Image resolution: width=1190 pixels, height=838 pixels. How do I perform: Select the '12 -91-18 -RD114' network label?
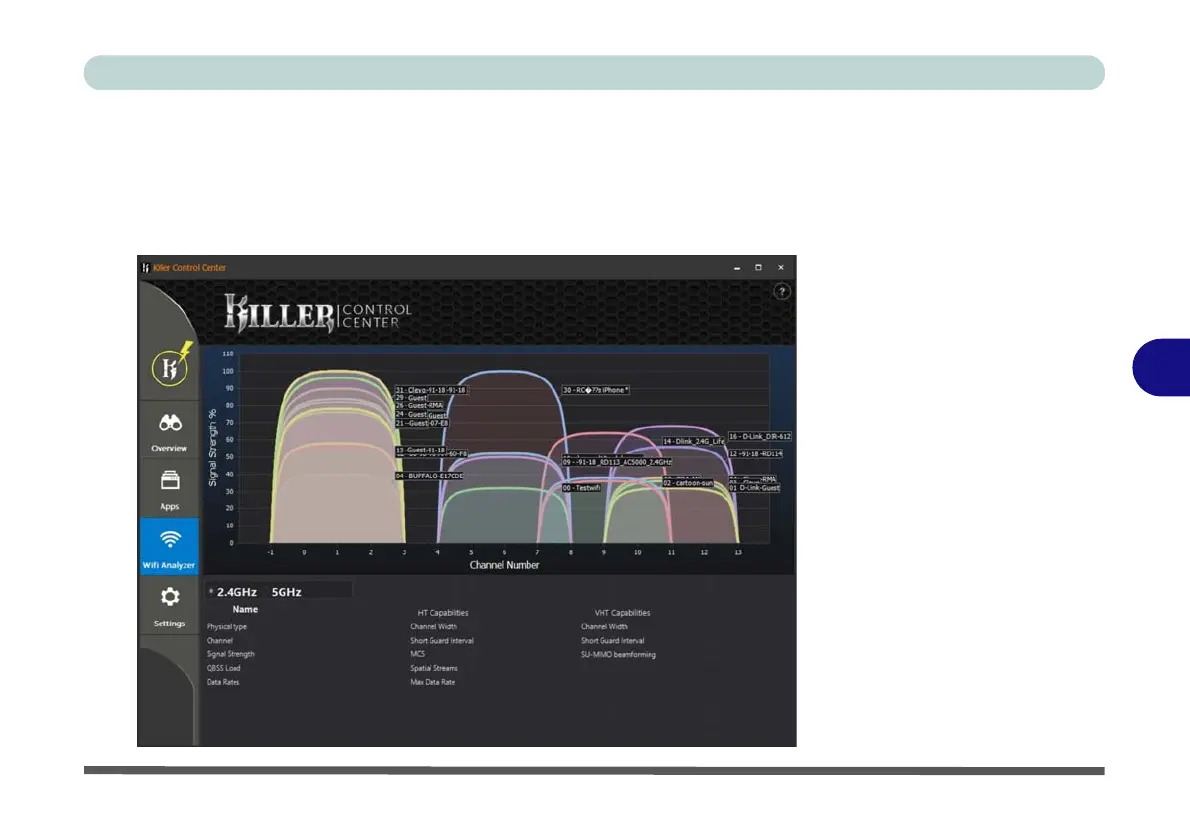755,453
